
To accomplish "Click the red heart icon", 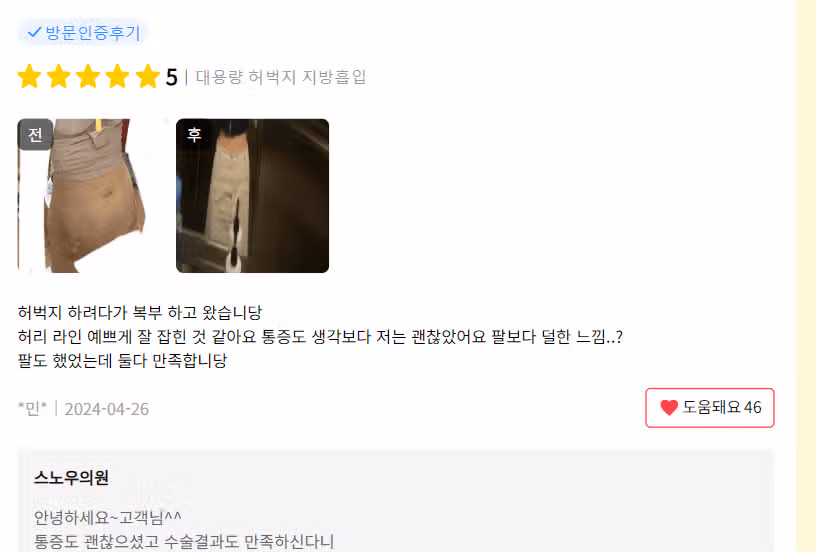I will [x=669, y=407].
